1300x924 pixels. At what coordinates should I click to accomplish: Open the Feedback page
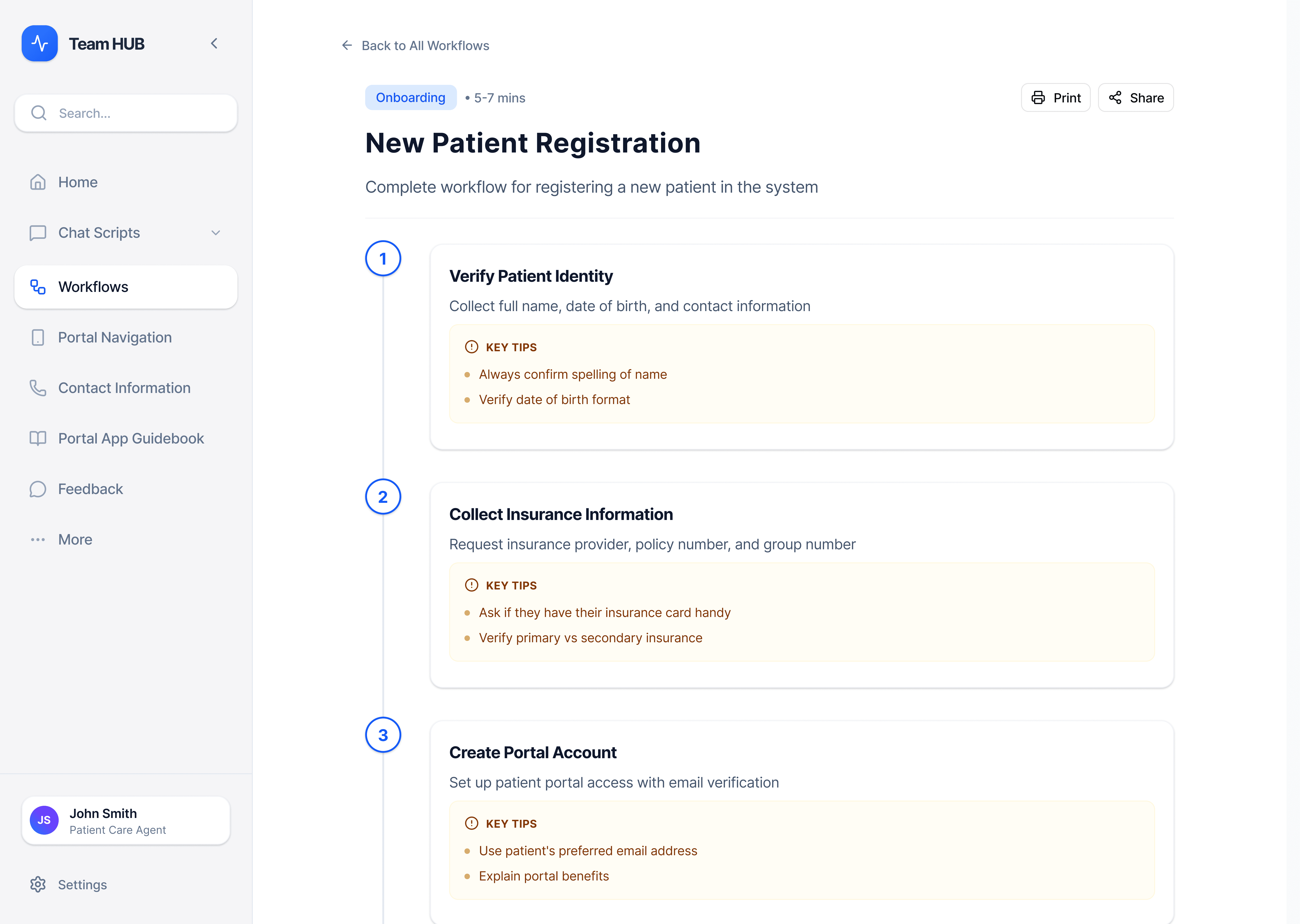tap(91, 489)
